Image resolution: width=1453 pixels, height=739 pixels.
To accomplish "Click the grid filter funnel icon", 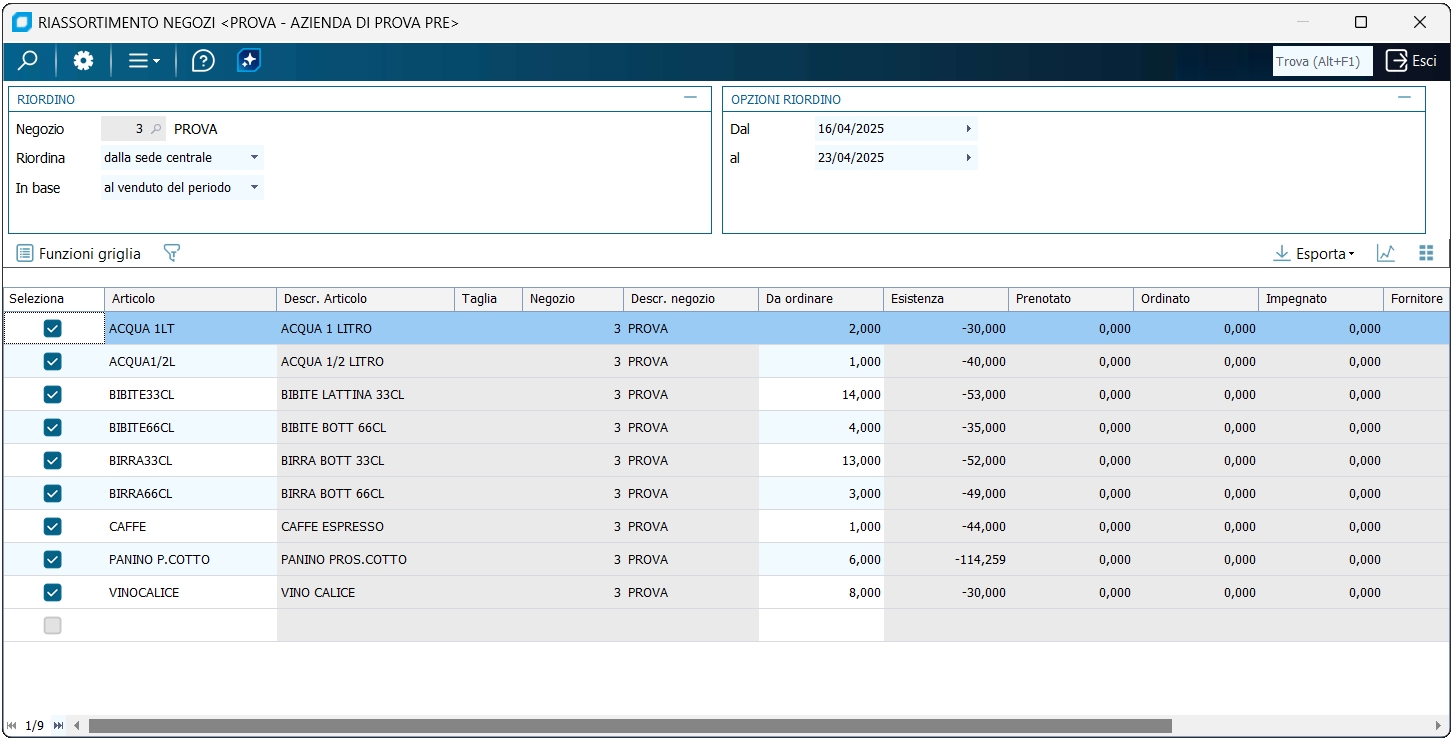I will (172, 254).
